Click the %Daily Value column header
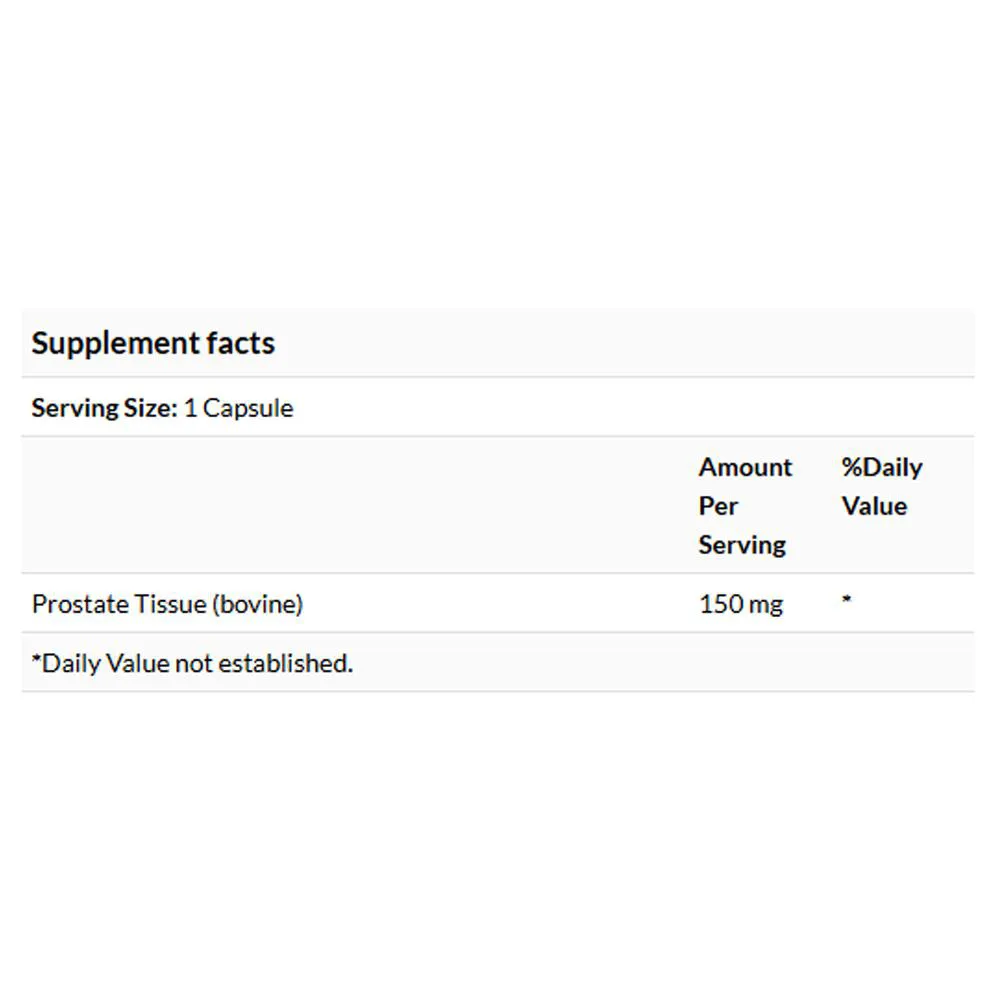This screenshot has width=1000, height=1000. (882, 487)
